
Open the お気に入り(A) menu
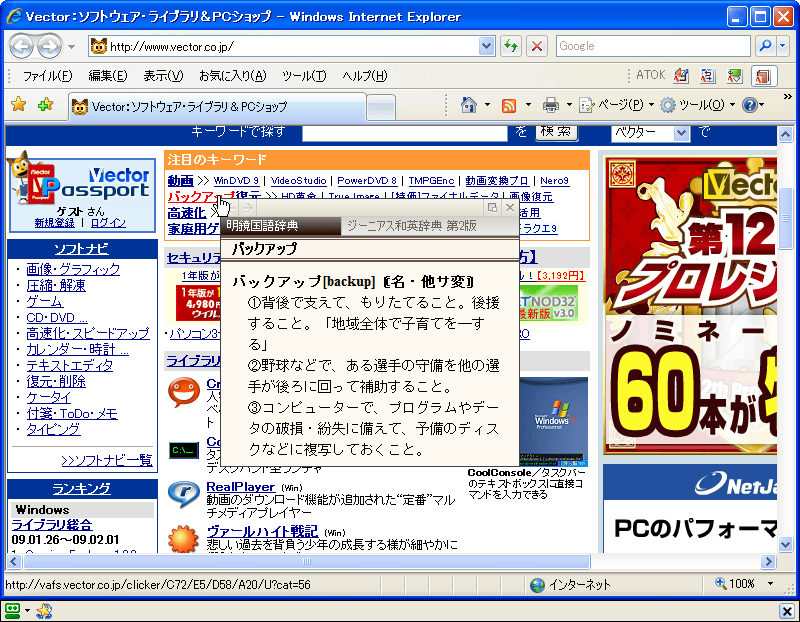coord(233,76)
